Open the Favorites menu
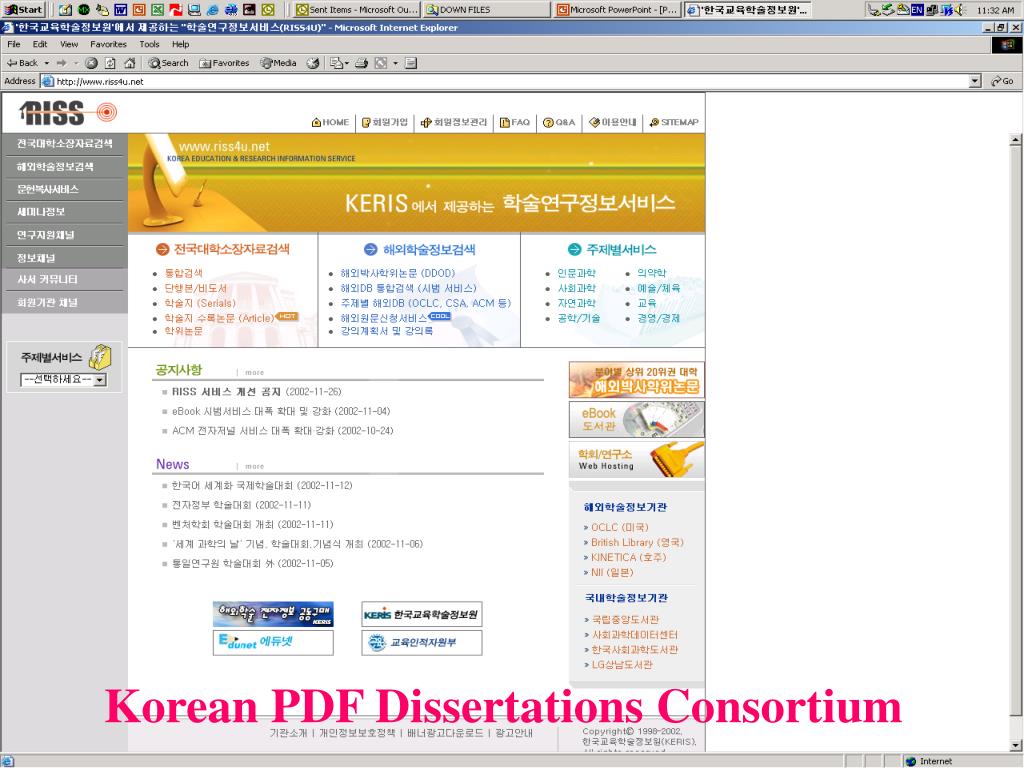Image resolution: width=1024 pixels, height=768 pixels. tap(108, 44)
